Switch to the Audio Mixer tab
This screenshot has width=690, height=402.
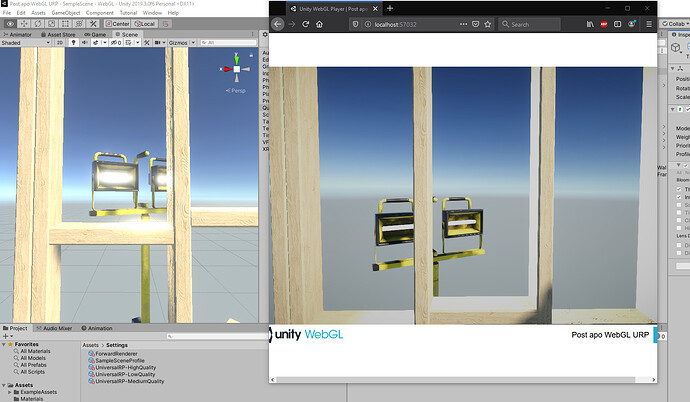pos(54,328)
